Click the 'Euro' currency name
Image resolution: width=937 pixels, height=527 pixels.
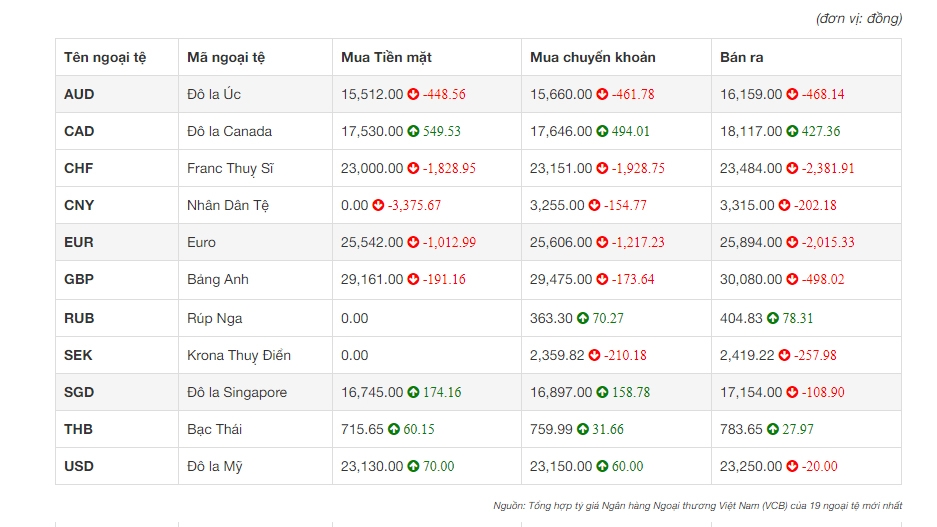pyautogui.click(x=201, y=242)
